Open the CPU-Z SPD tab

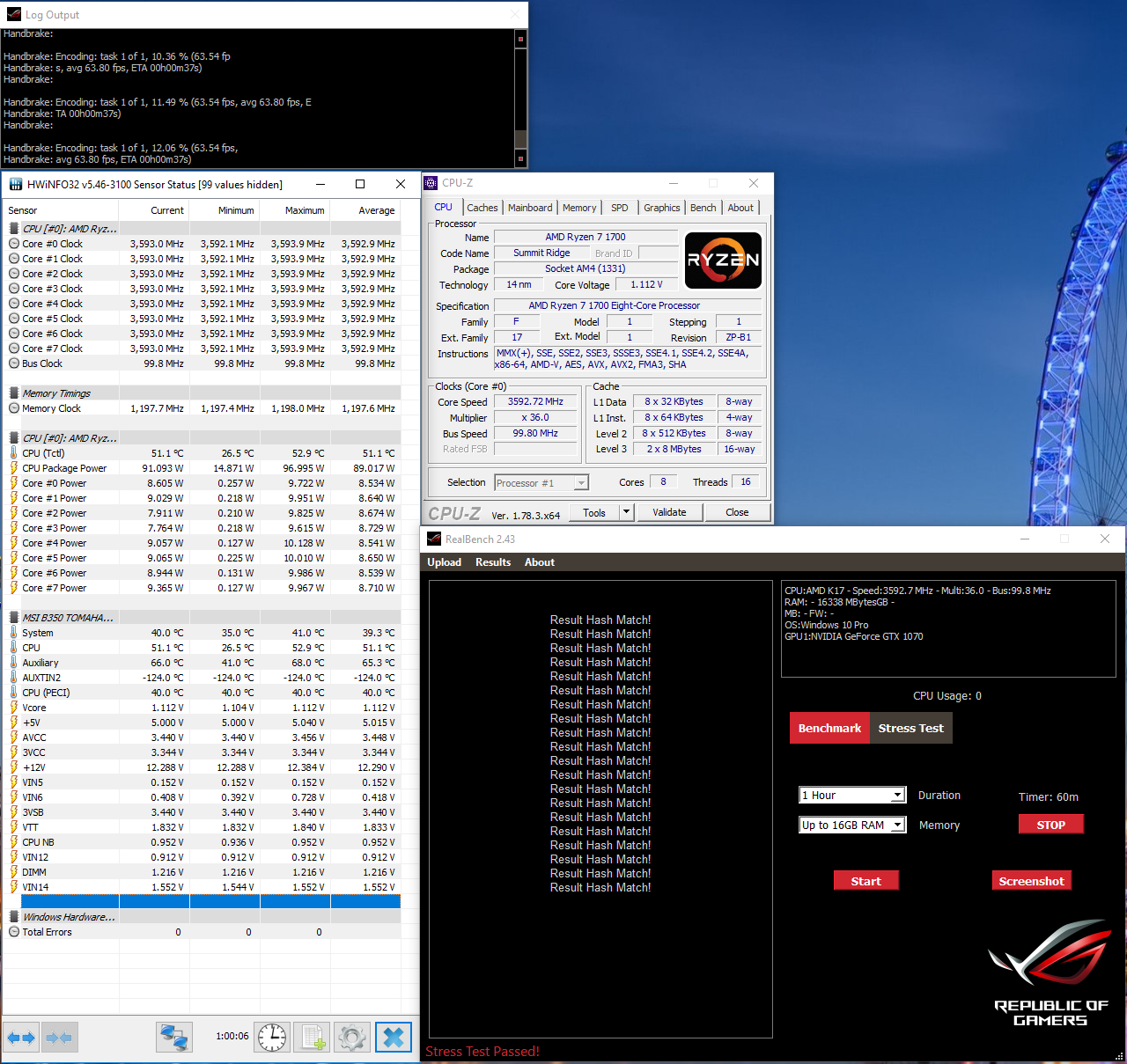coord(620,209)
